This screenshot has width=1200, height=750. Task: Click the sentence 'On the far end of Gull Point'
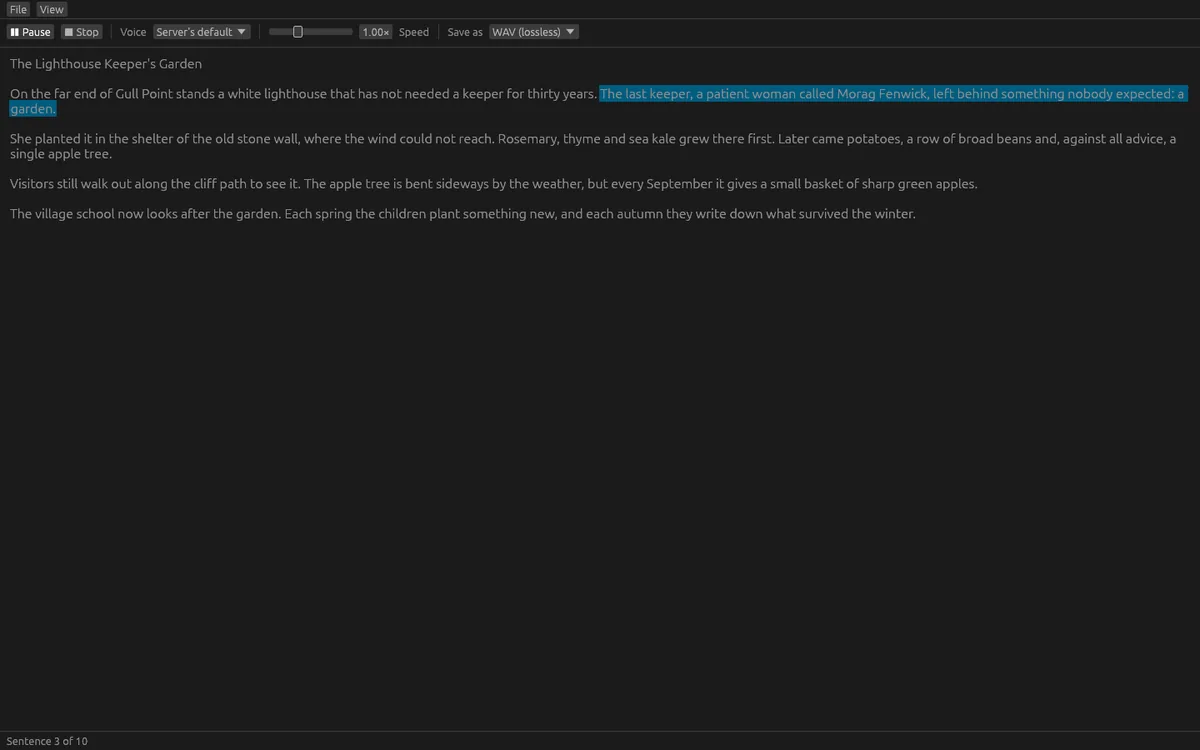[303, 94]
